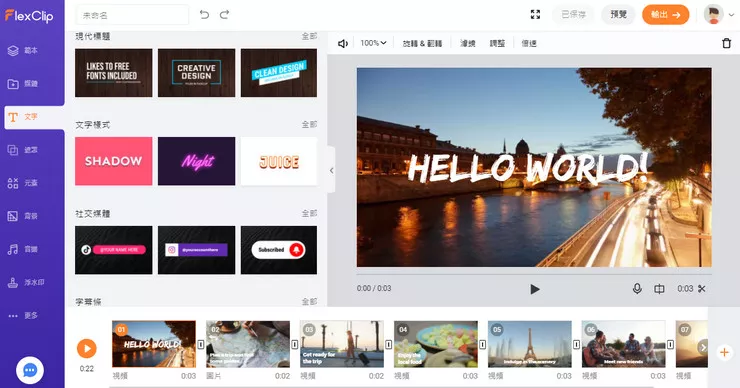
Task: Undo the last action
Action: (204, 15)
